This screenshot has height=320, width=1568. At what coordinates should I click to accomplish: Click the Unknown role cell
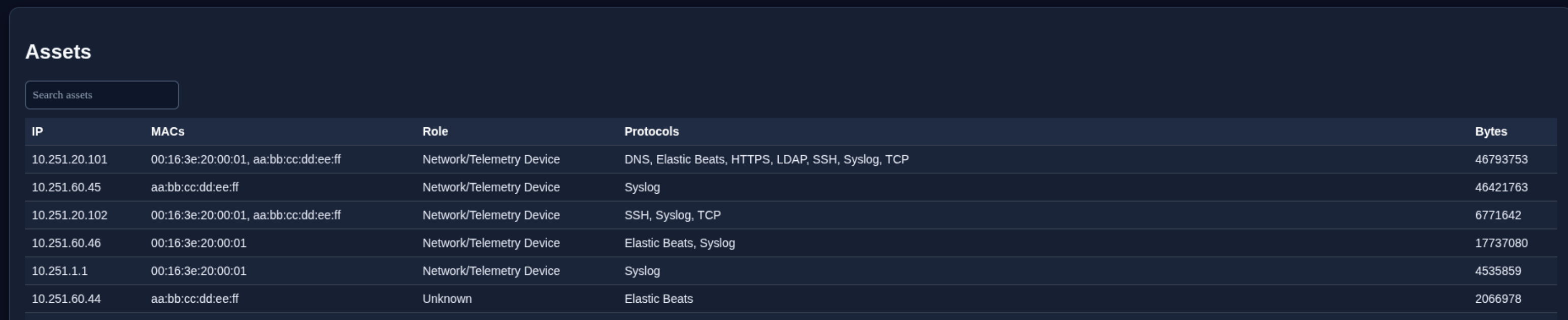pos(447,299)
